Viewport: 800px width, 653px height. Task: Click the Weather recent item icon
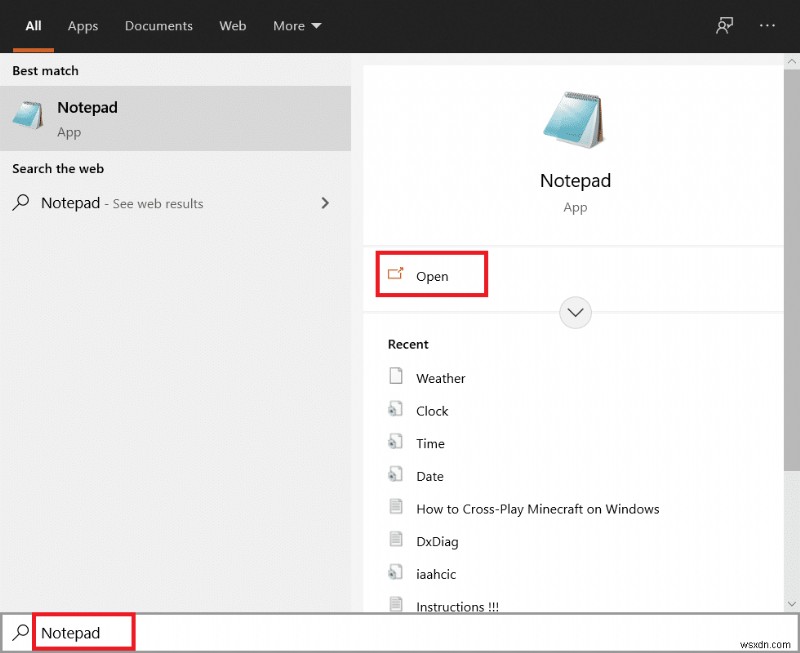point(398,377)
